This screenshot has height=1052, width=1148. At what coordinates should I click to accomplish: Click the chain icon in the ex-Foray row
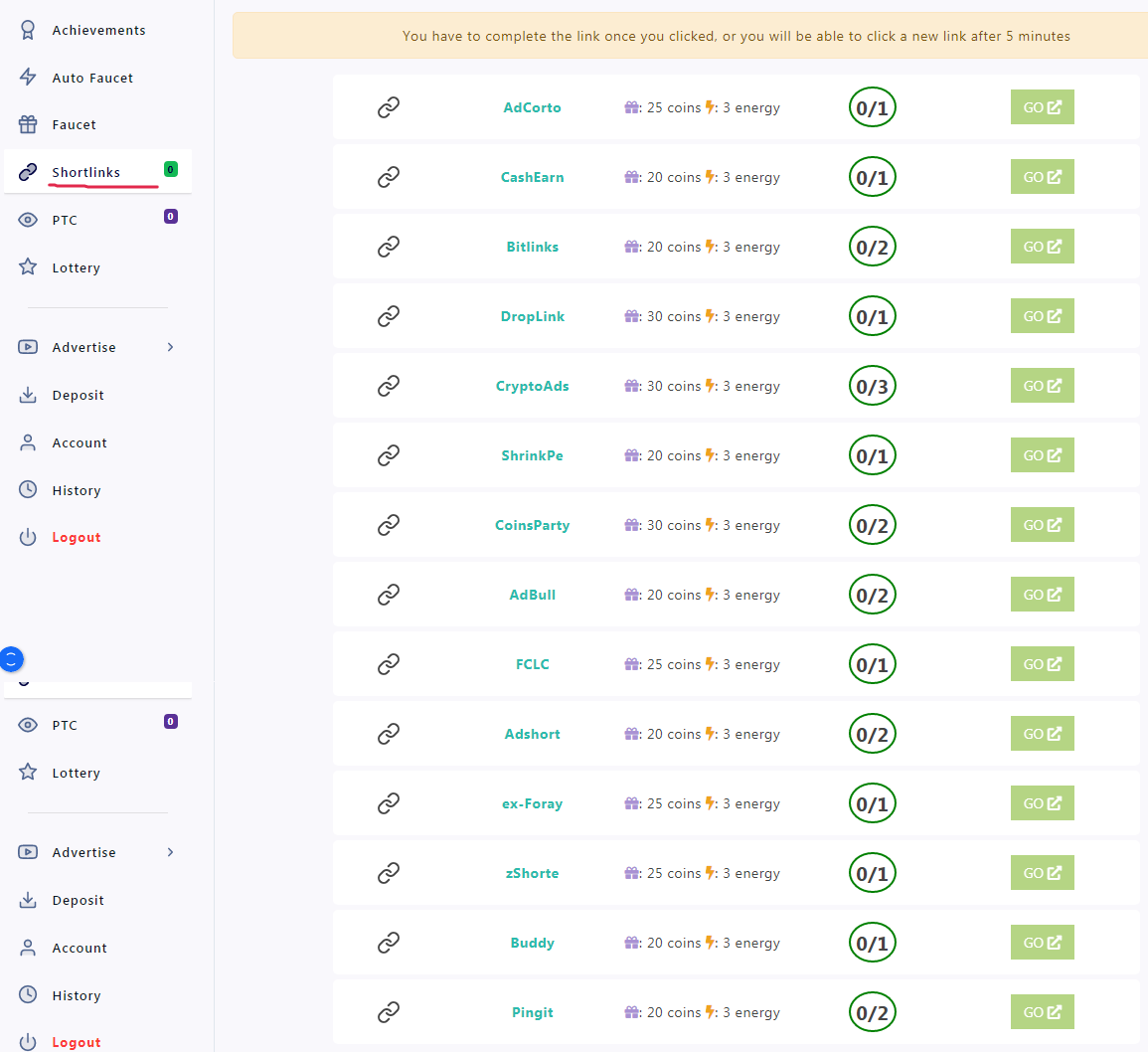coord(389,803)
